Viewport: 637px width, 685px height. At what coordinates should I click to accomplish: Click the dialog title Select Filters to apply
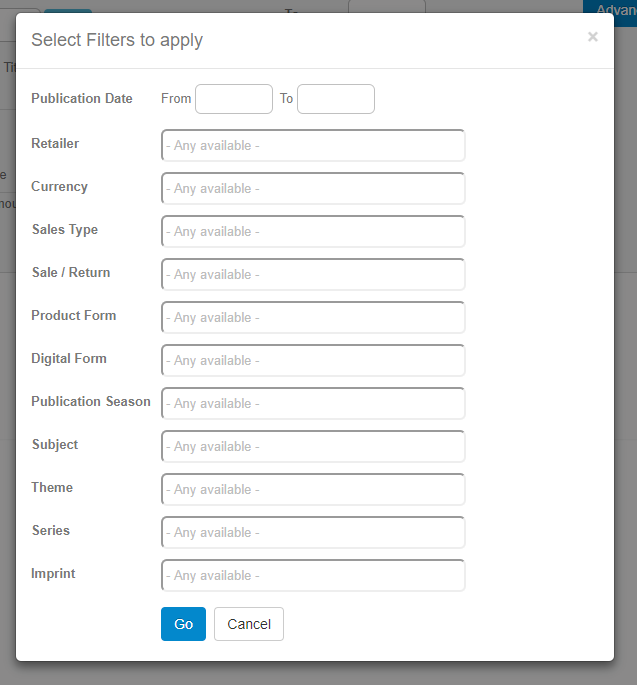tap(117, 40)
